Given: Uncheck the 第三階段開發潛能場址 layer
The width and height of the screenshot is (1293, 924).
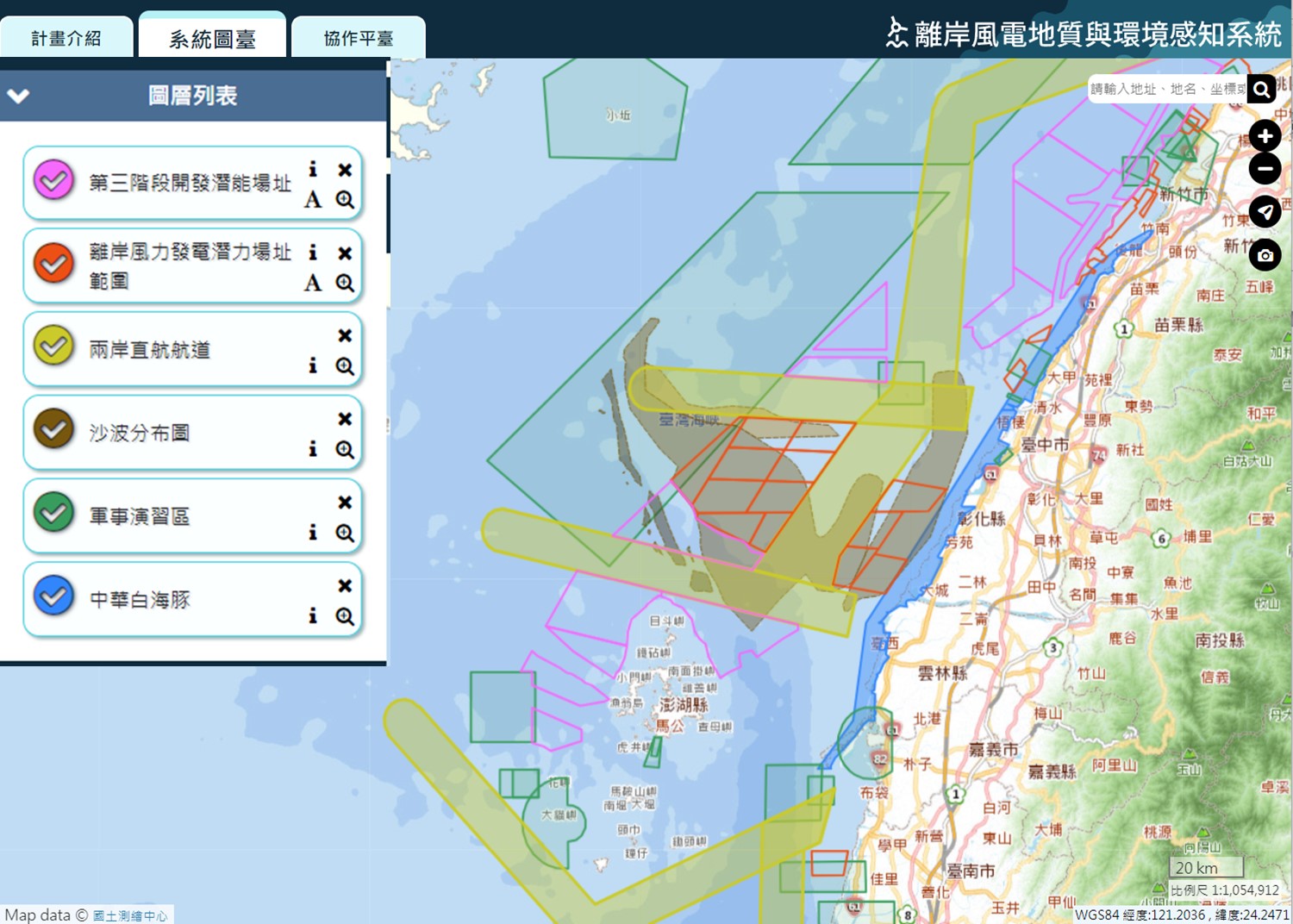Looking at the screenshot, I should (x=53, y=181).
